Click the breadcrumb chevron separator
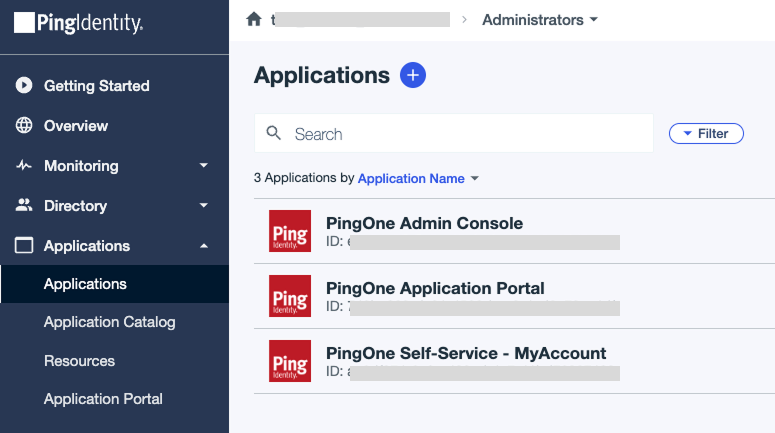 coord(464,20)
